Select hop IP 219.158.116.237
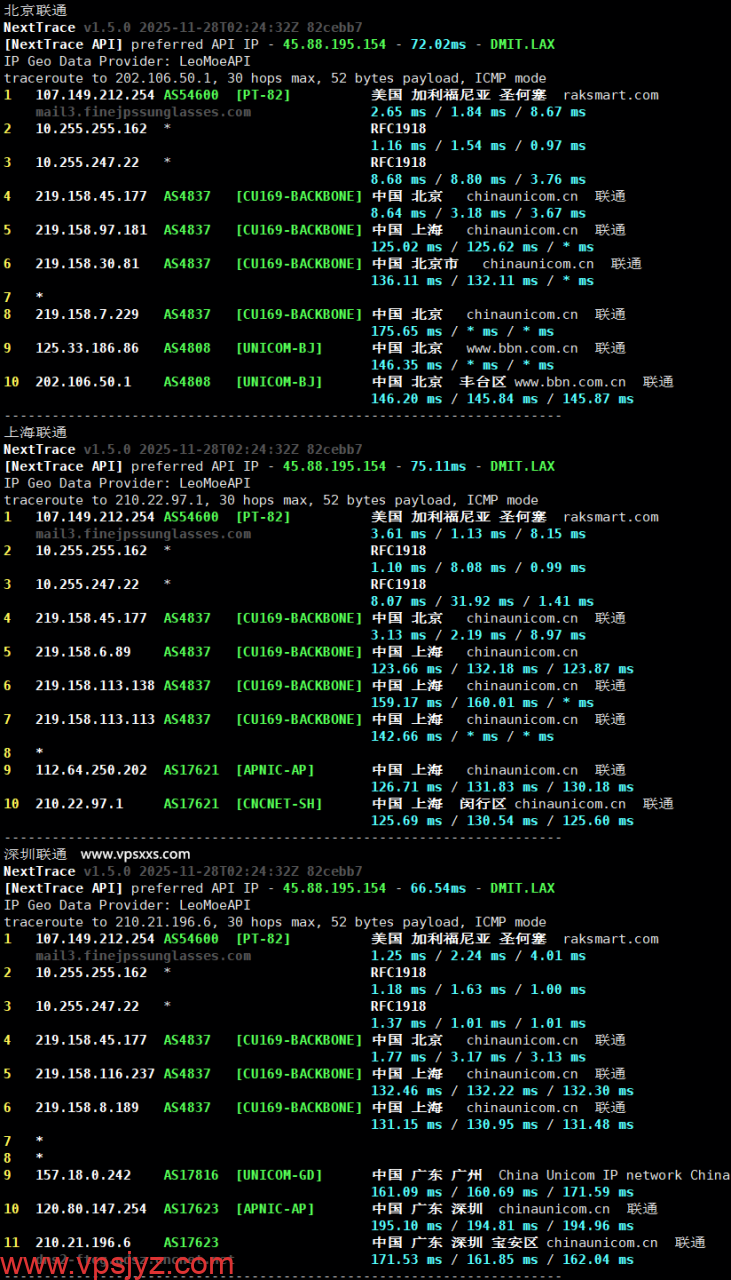Image resolution: width=731 pixels, height=1280 pixels. click(x=95, y=1074)
